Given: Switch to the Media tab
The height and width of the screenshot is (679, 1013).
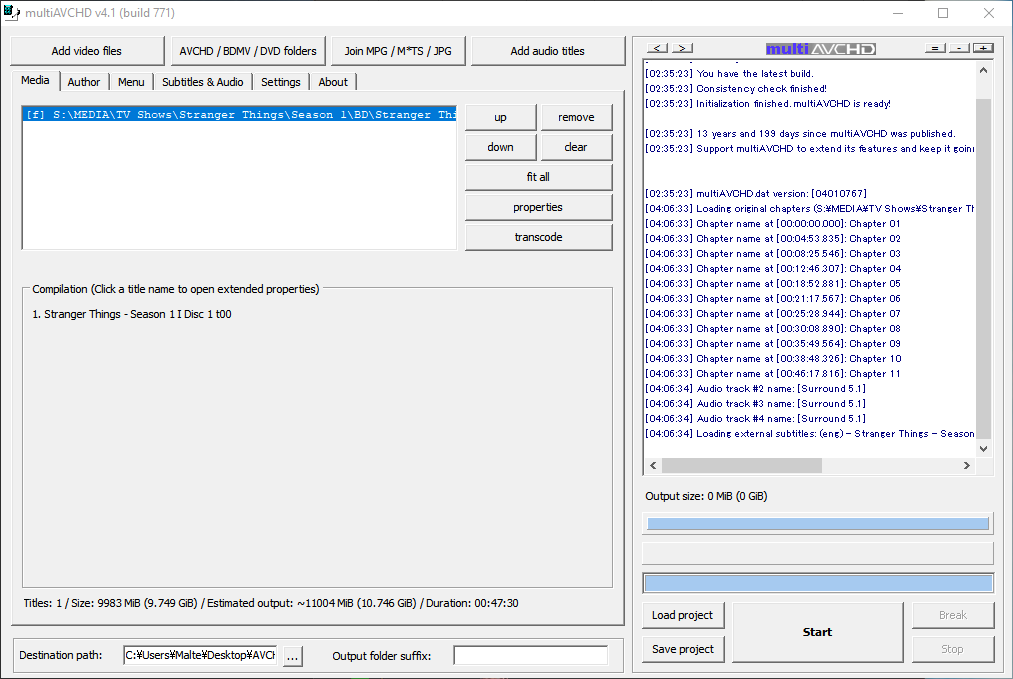Looking at the screenshot, I should tap(35, 80).
